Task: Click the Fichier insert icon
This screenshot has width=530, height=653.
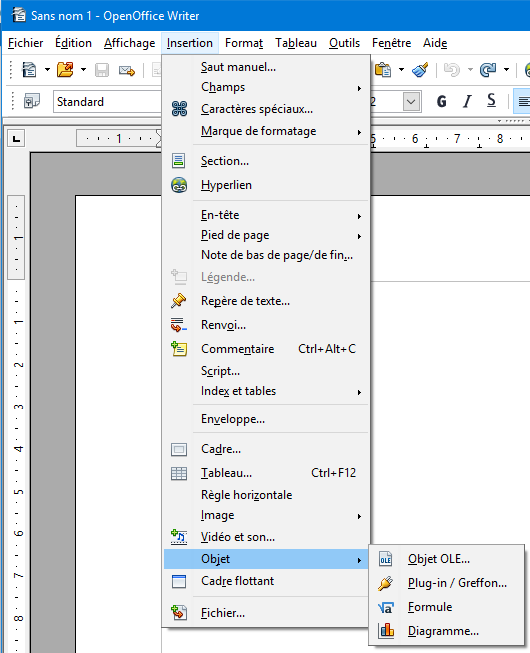Action: click(x=179, y=613)
